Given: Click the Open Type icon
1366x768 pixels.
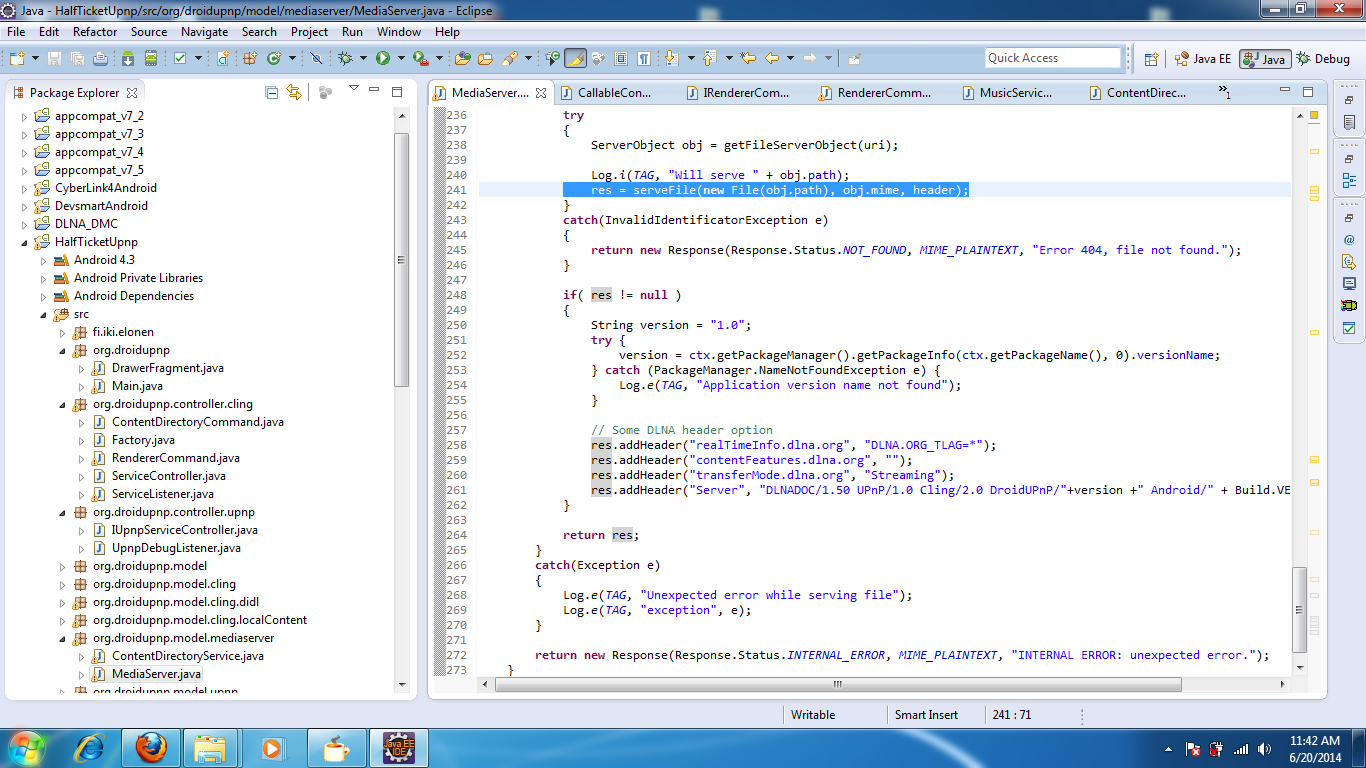Looking at the screenshot, I should pyautogui.click(x=464, y=58).
